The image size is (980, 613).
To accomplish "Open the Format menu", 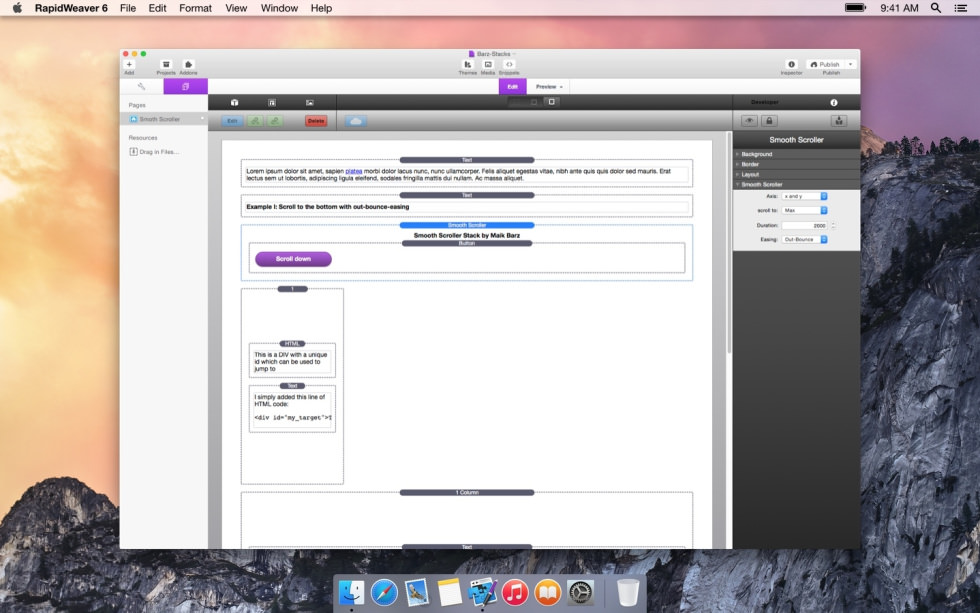I will (x=196, y=8).
